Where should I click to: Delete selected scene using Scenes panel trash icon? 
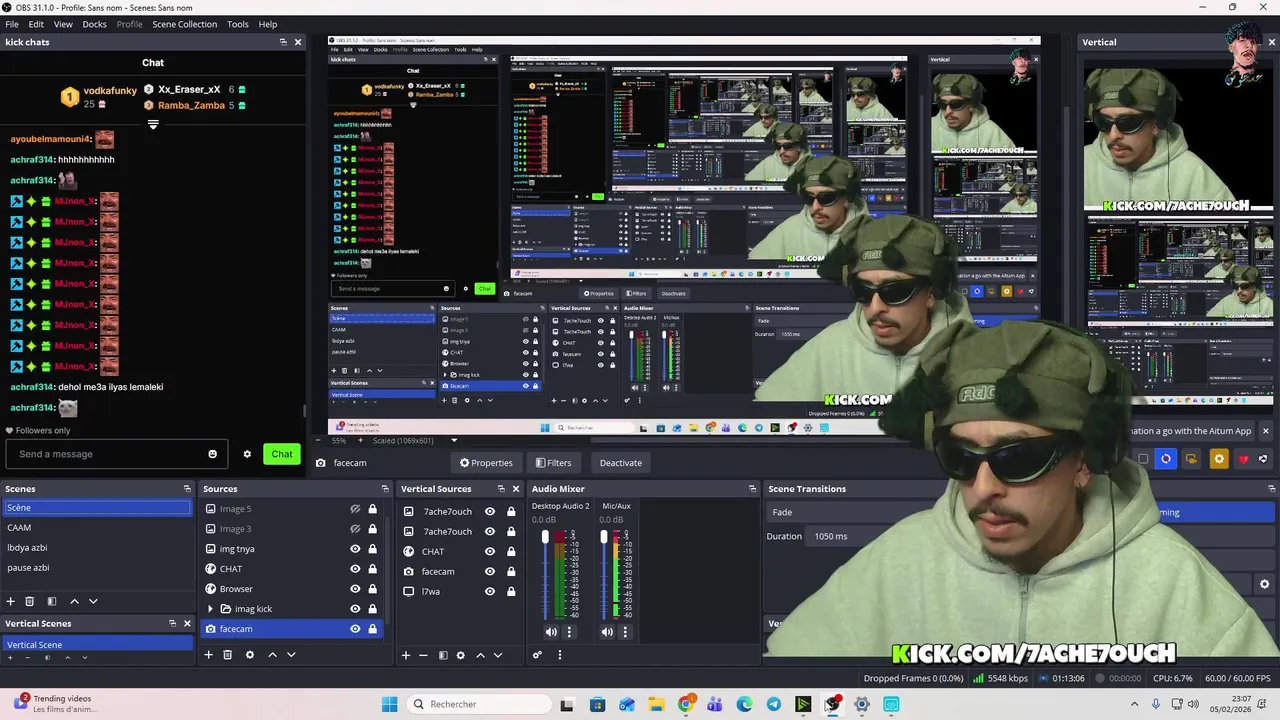click(x=30, y=601)
